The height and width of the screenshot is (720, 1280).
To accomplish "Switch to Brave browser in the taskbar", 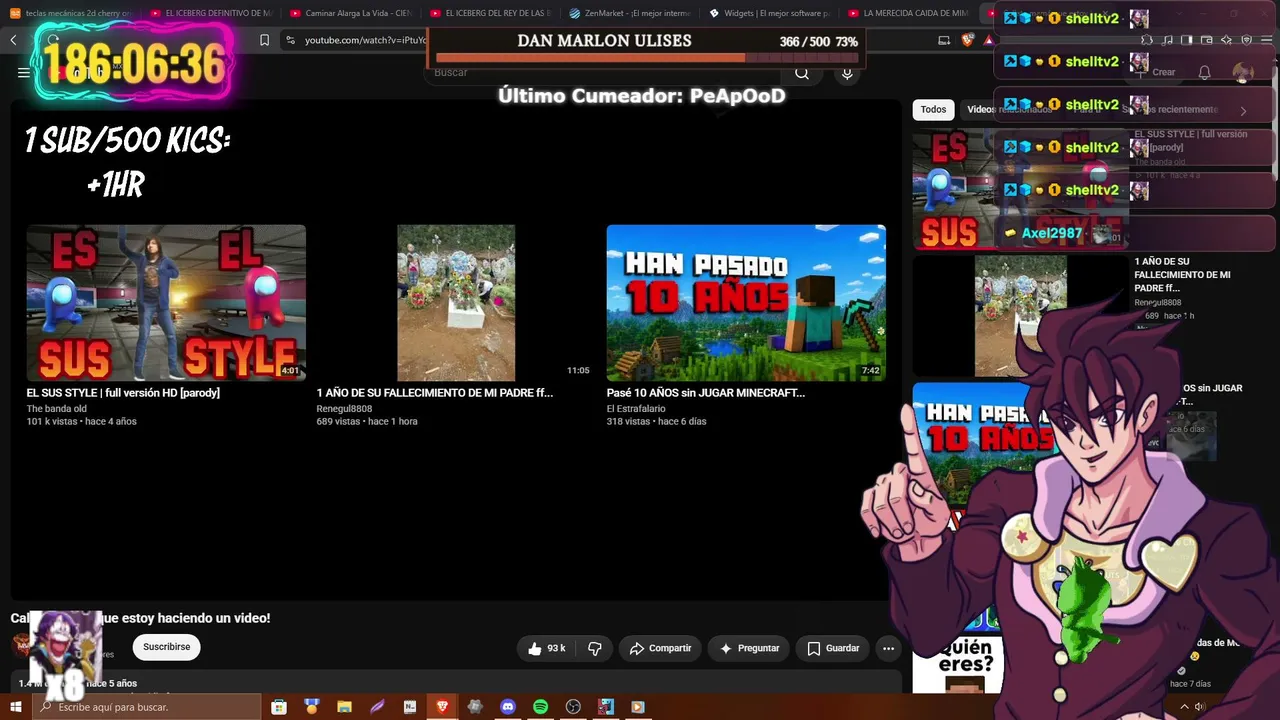I will pos(442,707).
